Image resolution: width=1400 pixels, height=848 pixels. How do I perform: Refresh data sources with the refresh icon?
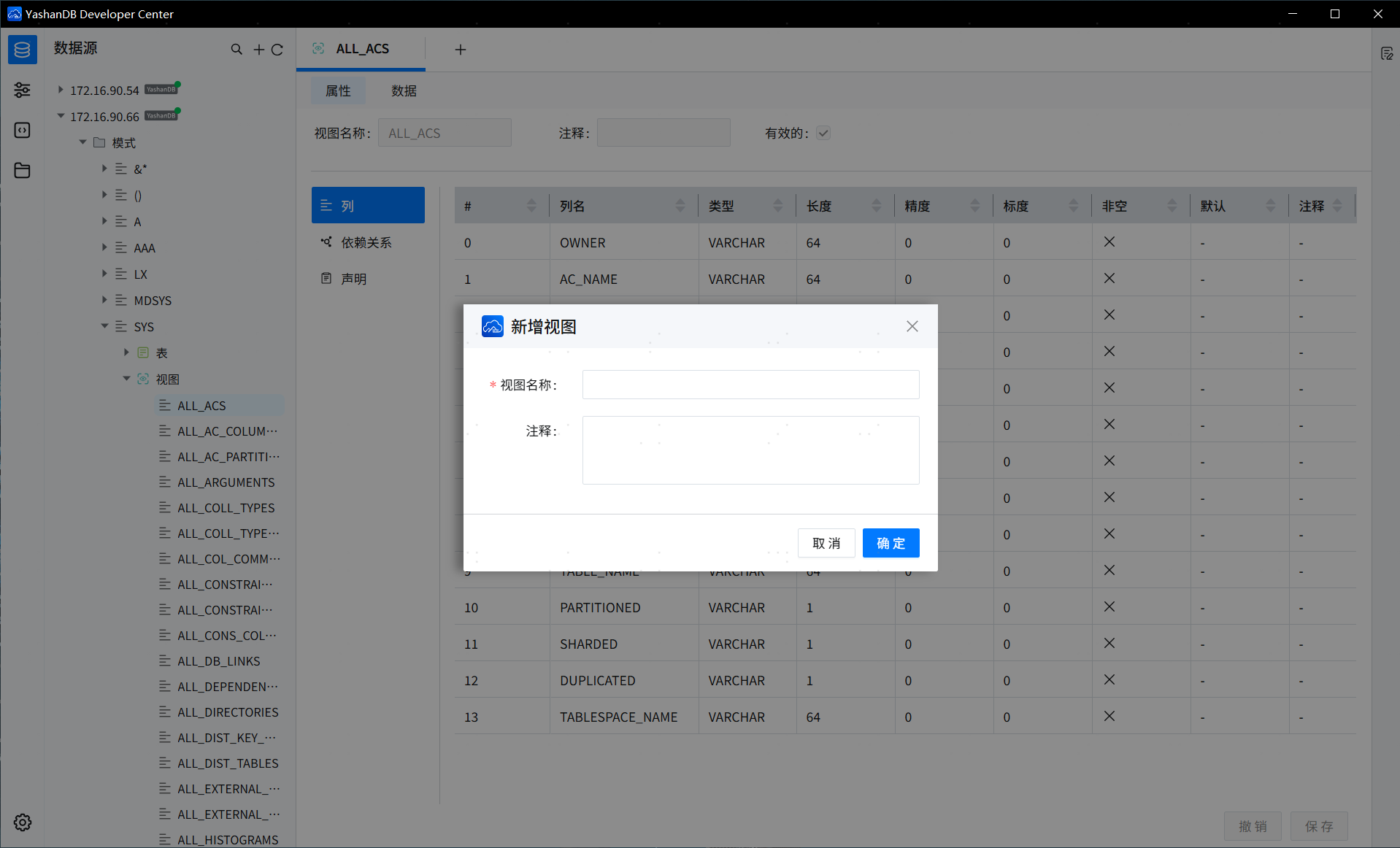277,49
